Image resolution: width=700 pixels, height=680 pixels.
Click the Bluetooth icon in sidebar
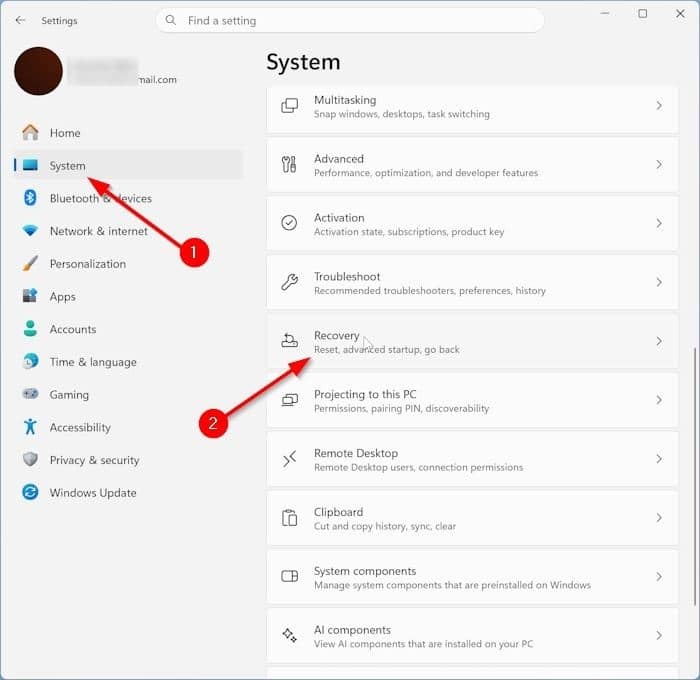point(30,197)
